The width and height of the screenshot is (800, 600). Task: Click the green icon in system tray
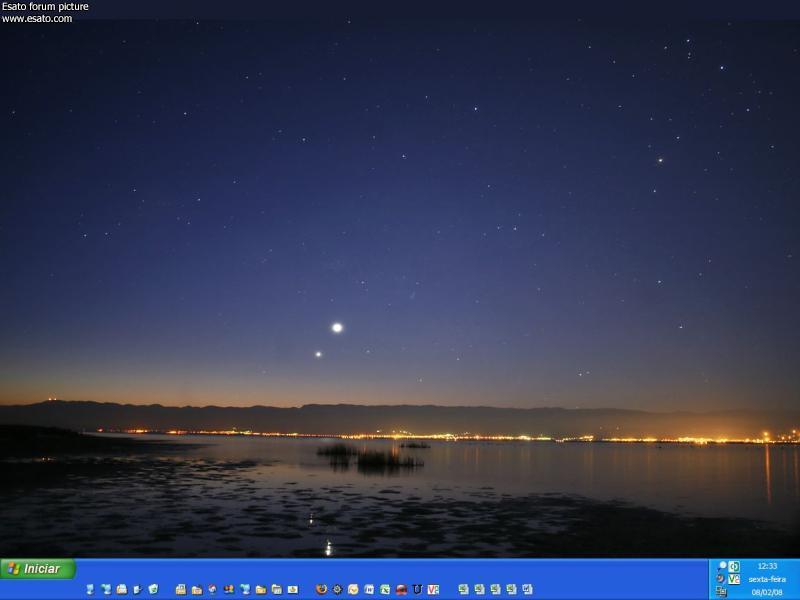pos(734,566)
